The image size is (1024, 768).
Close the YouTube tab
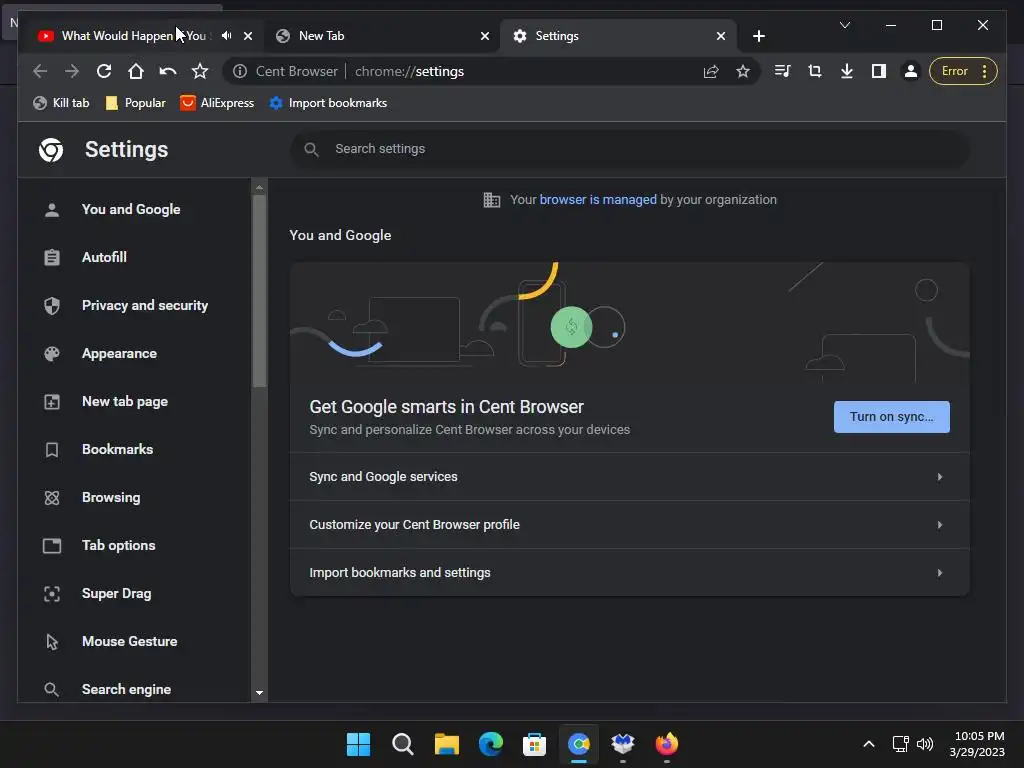pos(248,36)
